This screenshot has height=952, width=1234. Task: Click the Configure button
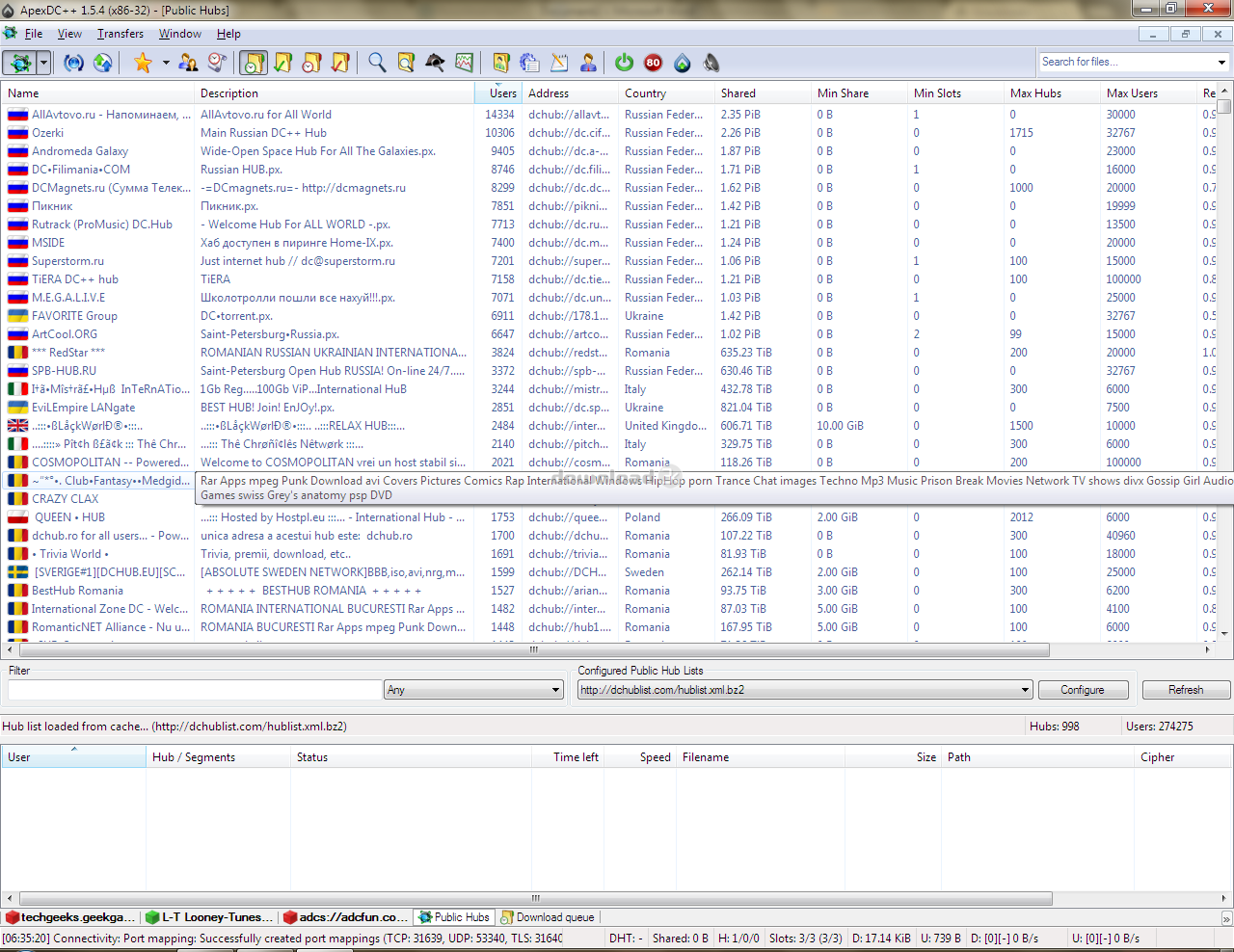(1083, 690)
